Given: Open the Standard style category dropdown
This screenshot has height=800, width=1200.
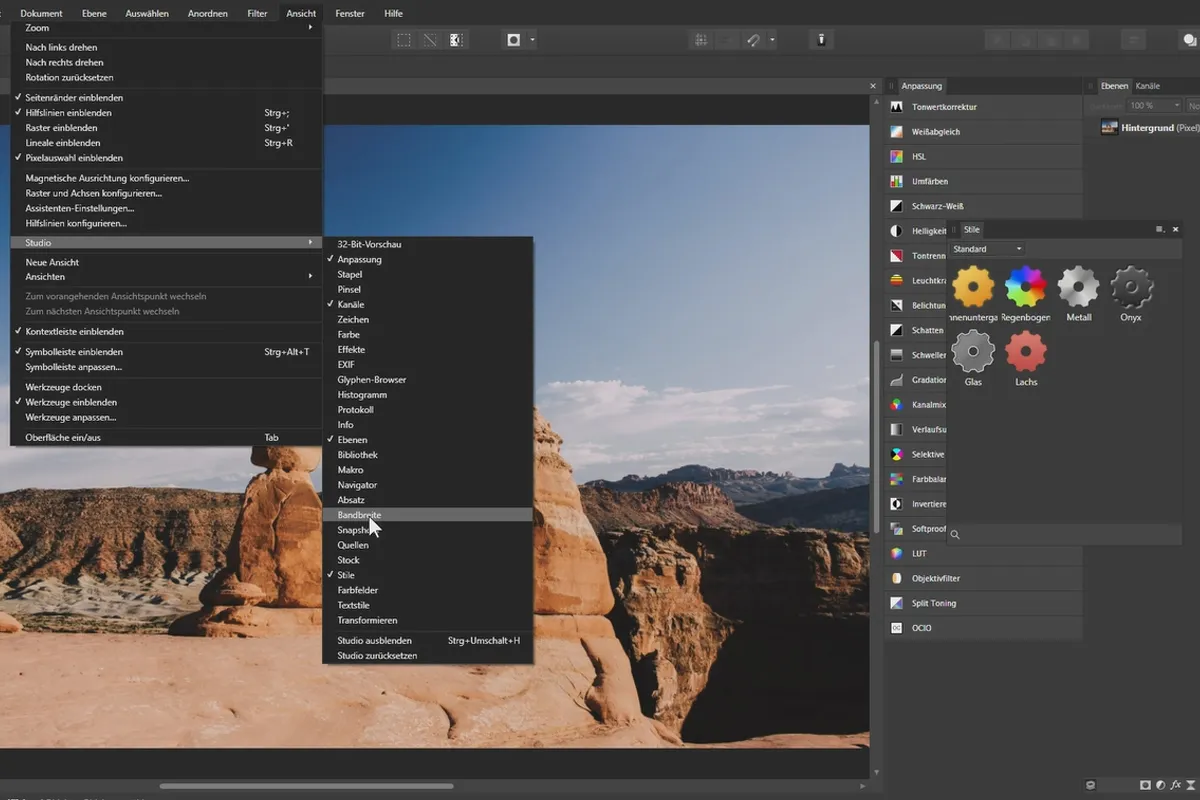Looking at the screenshot, I should click(987, 249).
